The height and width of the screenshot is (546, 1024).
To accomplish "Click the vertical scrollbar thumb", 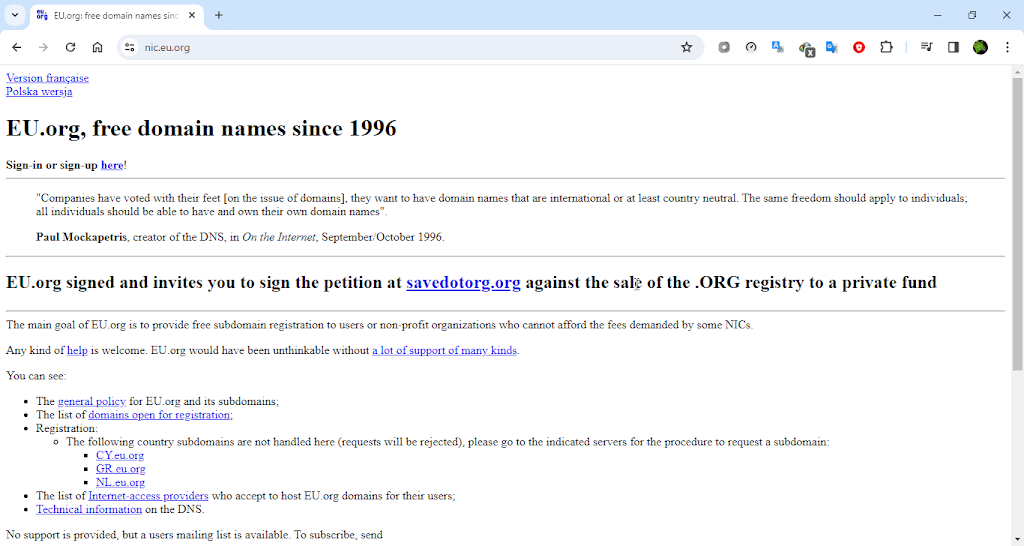I will tap(1017, 224).
